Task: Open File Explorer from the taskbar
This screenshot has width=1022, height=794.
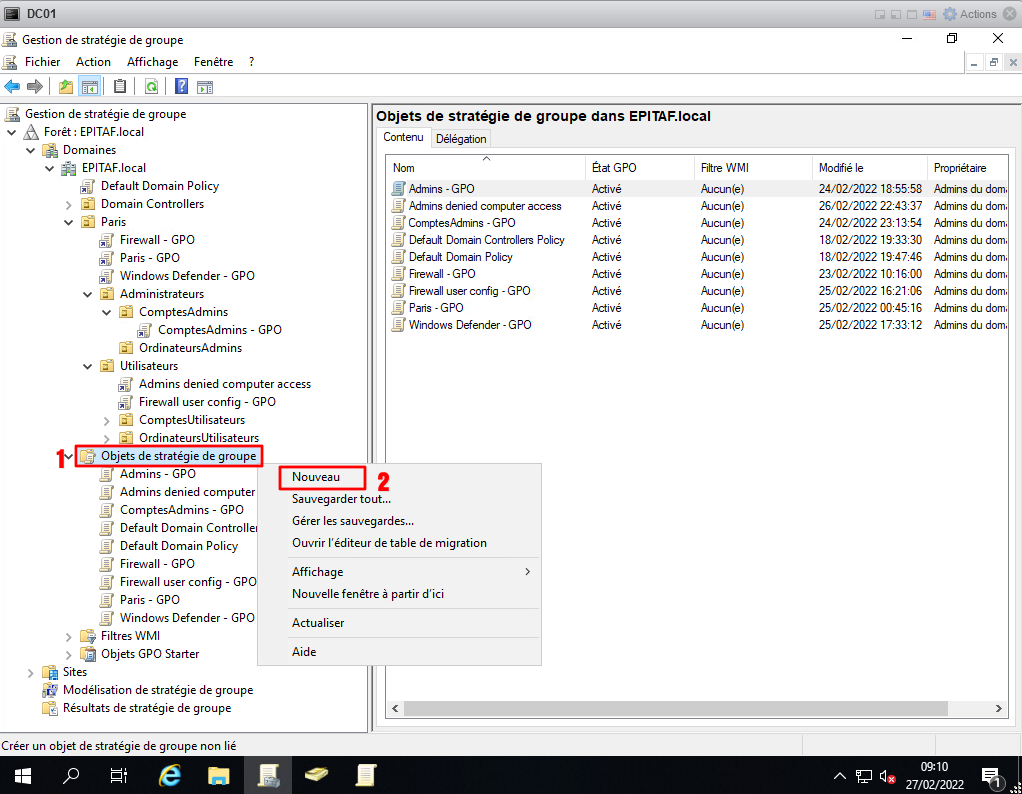Action: click(219, 775)
